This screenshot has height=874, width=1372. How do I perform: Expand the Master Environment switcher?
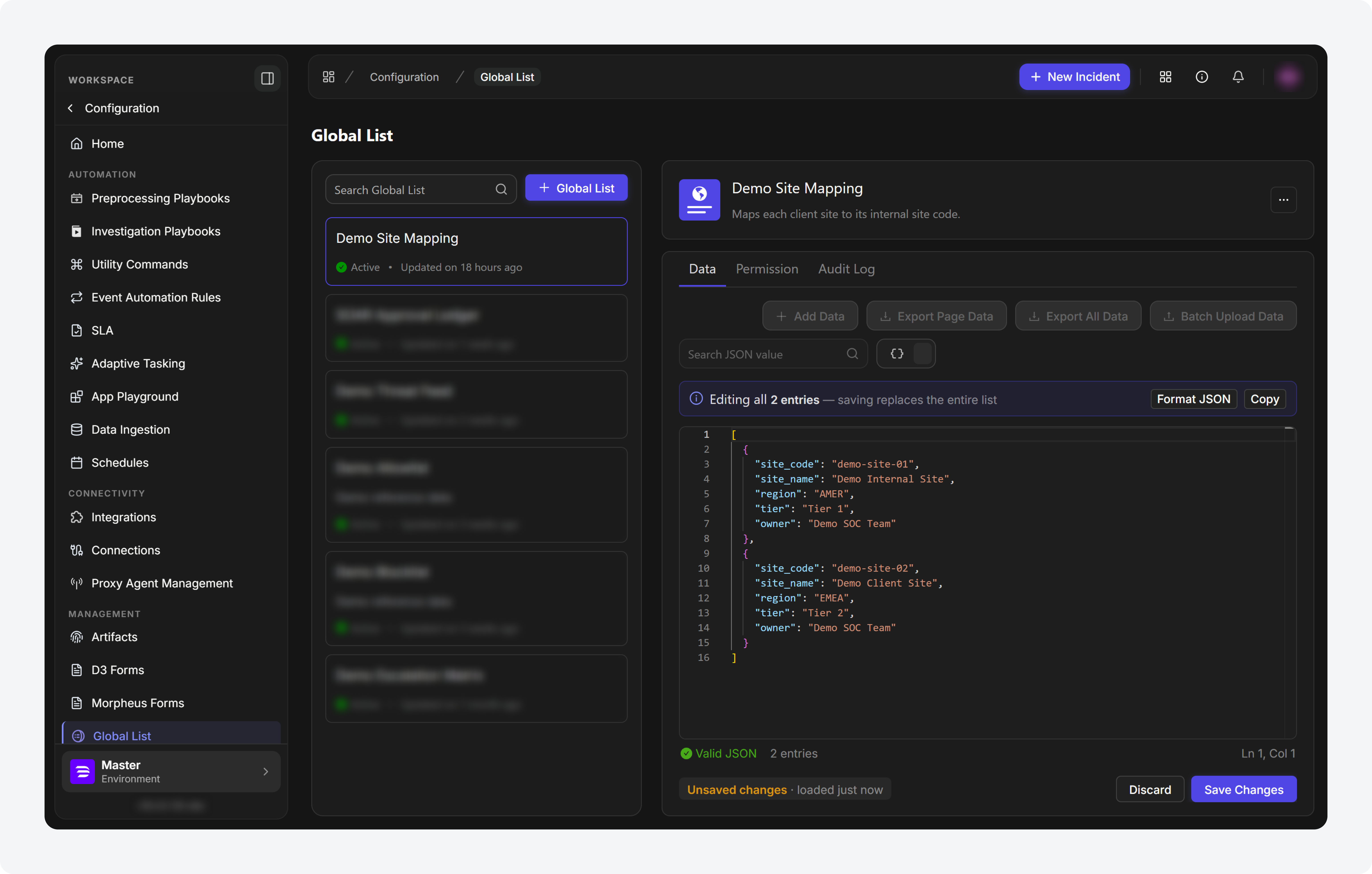click(x=171, y=772)
